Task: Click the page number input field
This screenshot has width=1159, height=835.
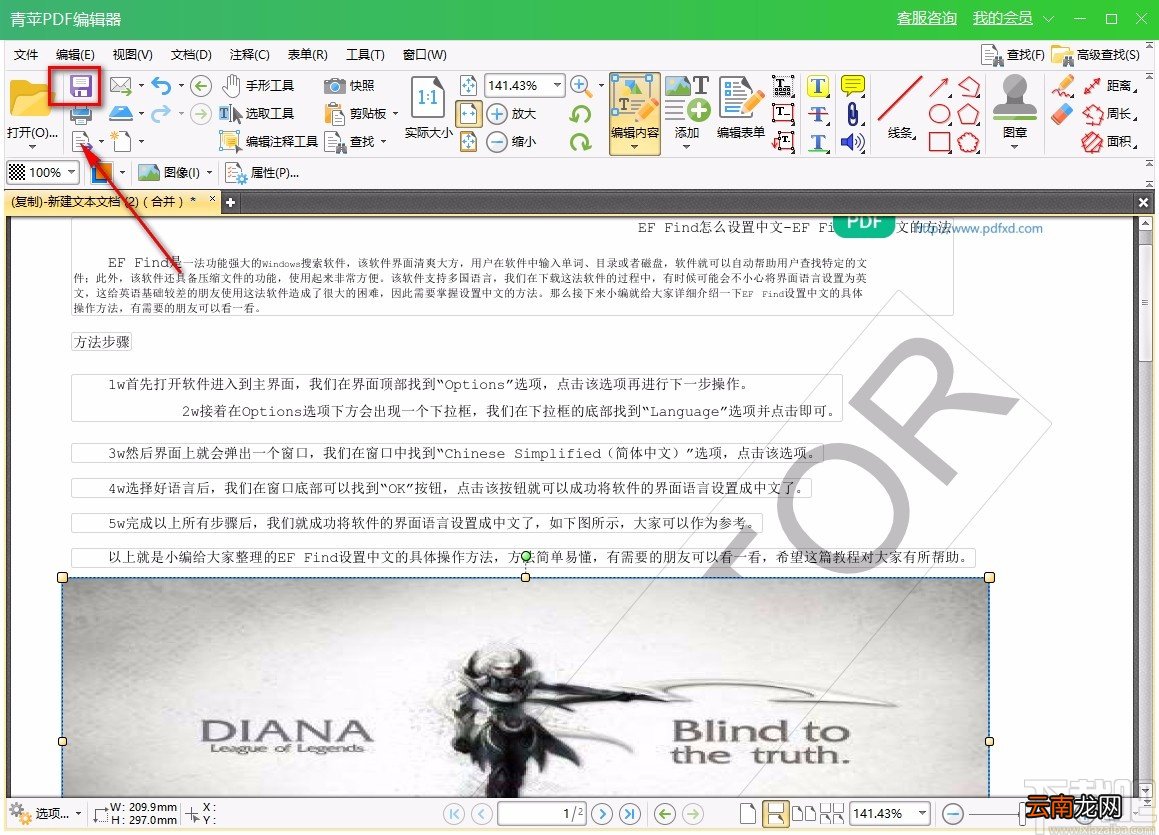Action: point(542,814)
